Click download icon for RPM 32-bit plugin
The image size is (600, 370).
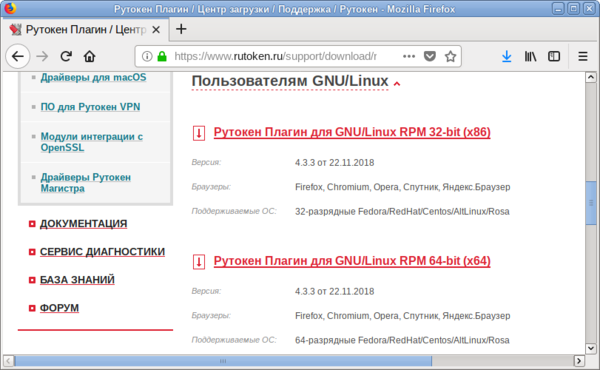coord(199,133)
